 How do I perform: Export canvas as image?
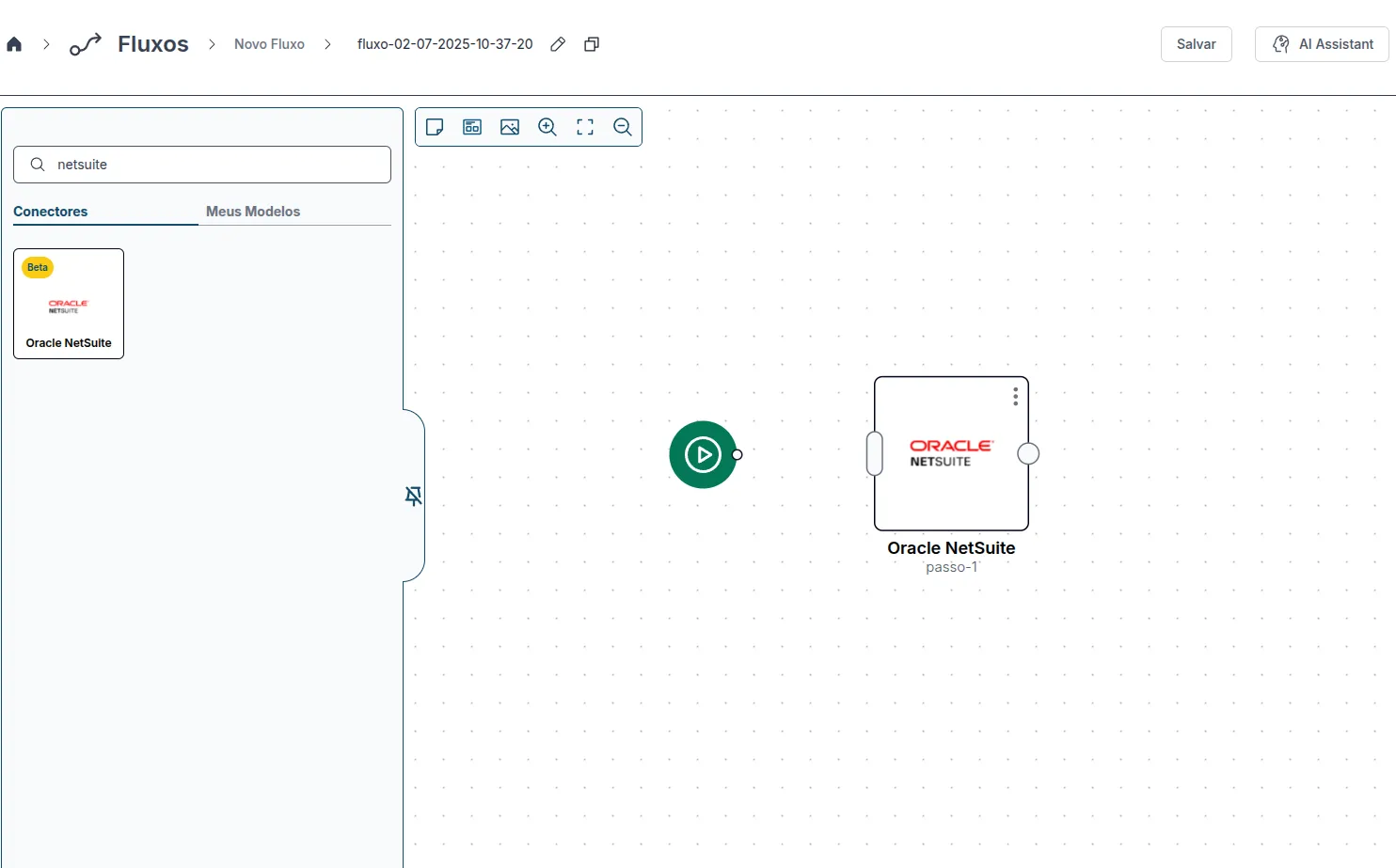[510, 127]
